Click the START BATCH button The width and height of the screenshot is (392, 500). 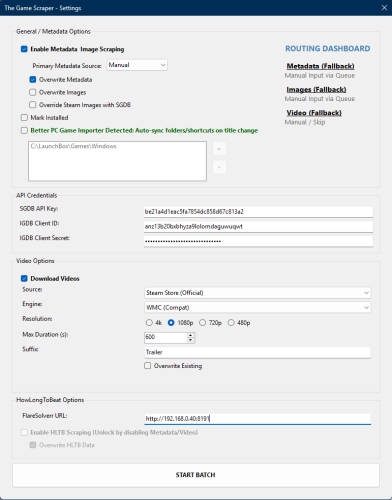point(196,475)
